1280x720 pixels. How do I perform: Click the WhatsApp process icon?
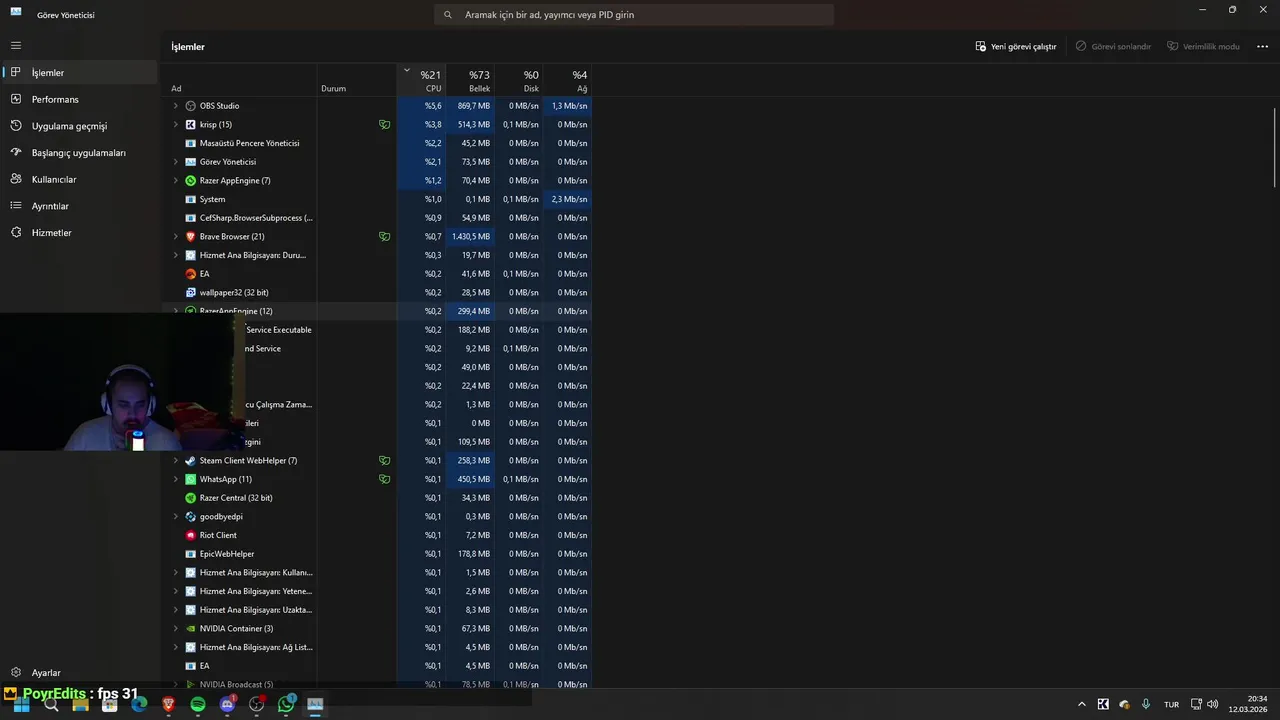tap(191, 479)
